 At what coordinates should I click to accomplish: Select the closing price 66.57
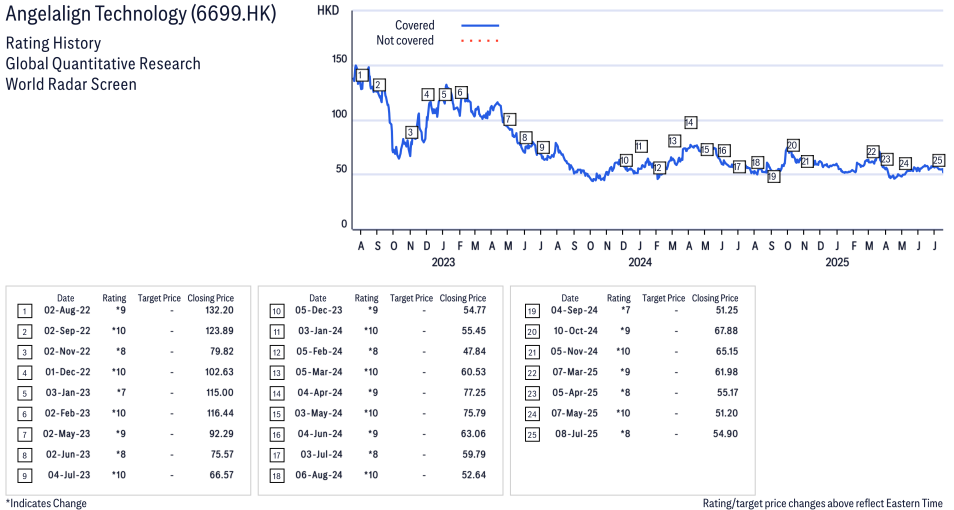click(221, 475)
